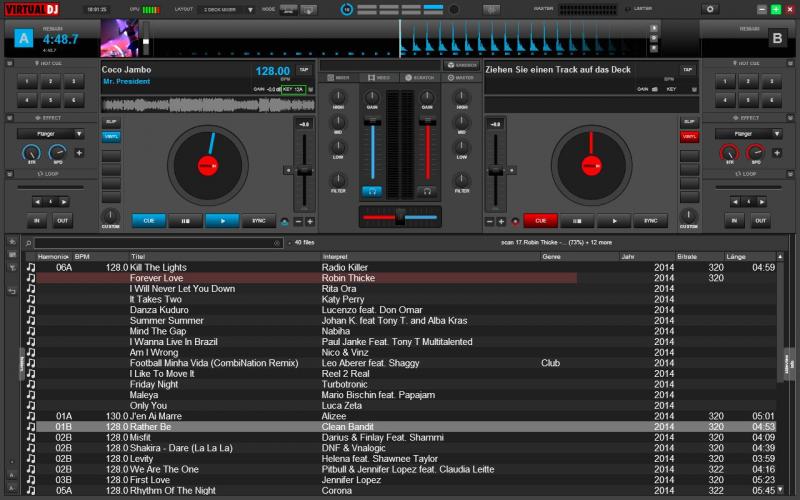
Task: Open the settings gear in the top bar
Action: coord(711,9)
